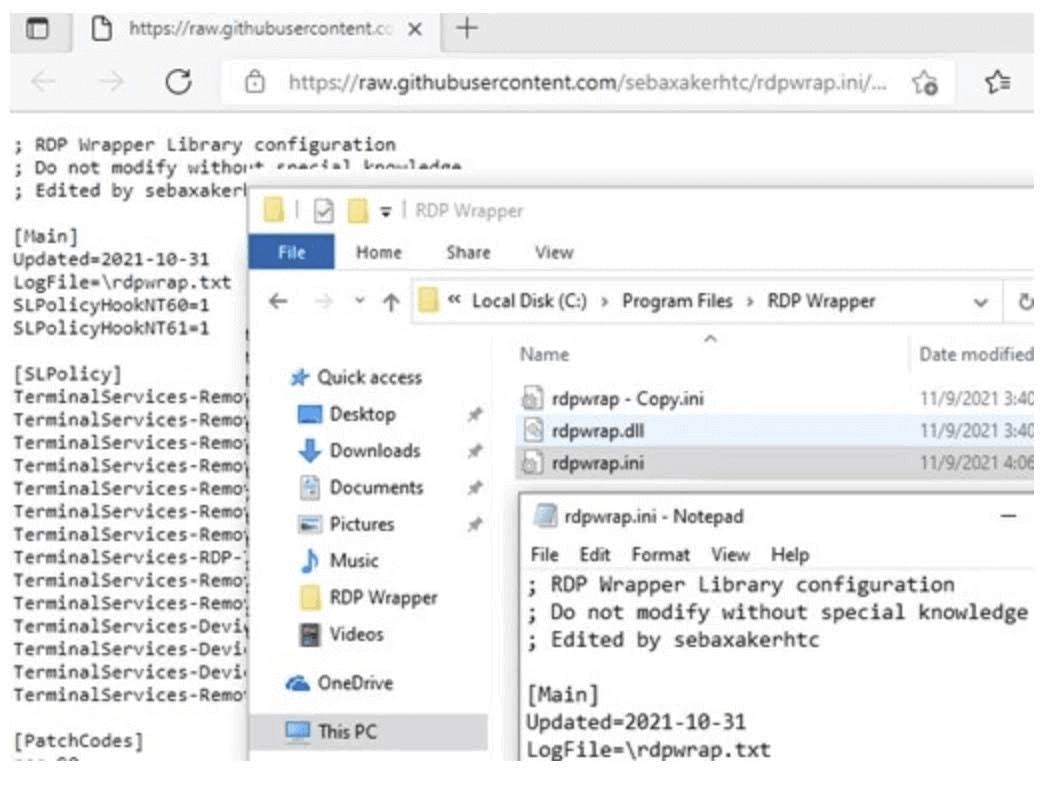Unpin Pictures using its pin icon
The height and width of the screenshot is (786, 1048).
475,525
